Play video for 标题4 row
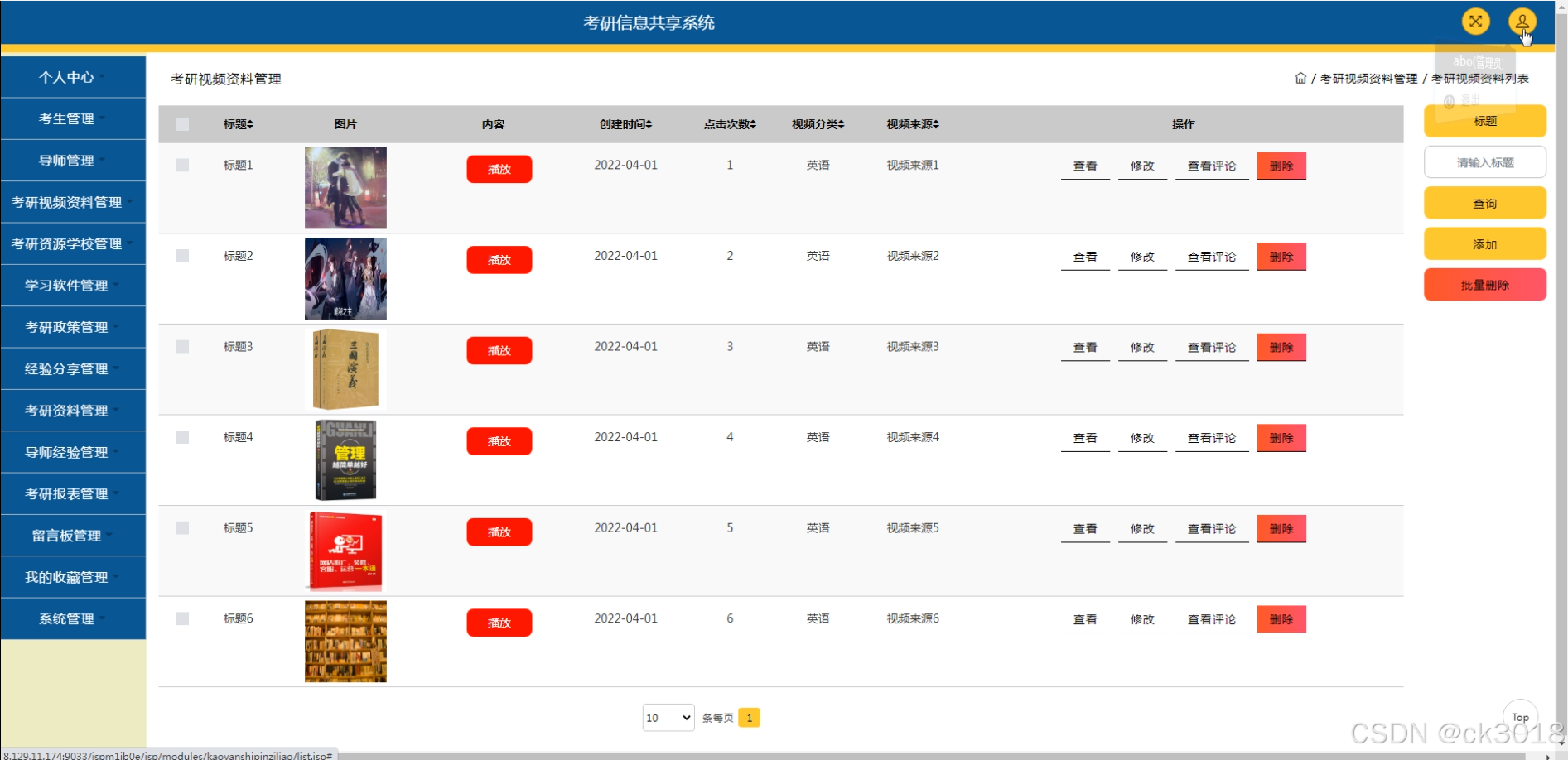 tap(499, 441)
